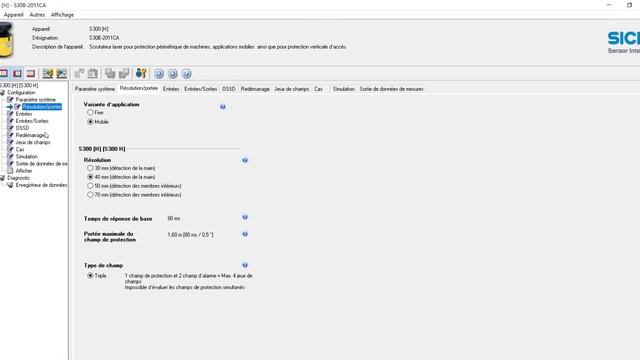
Task: Click the highlighted red window-layout toolbar icon
Action: coord(17,73)
